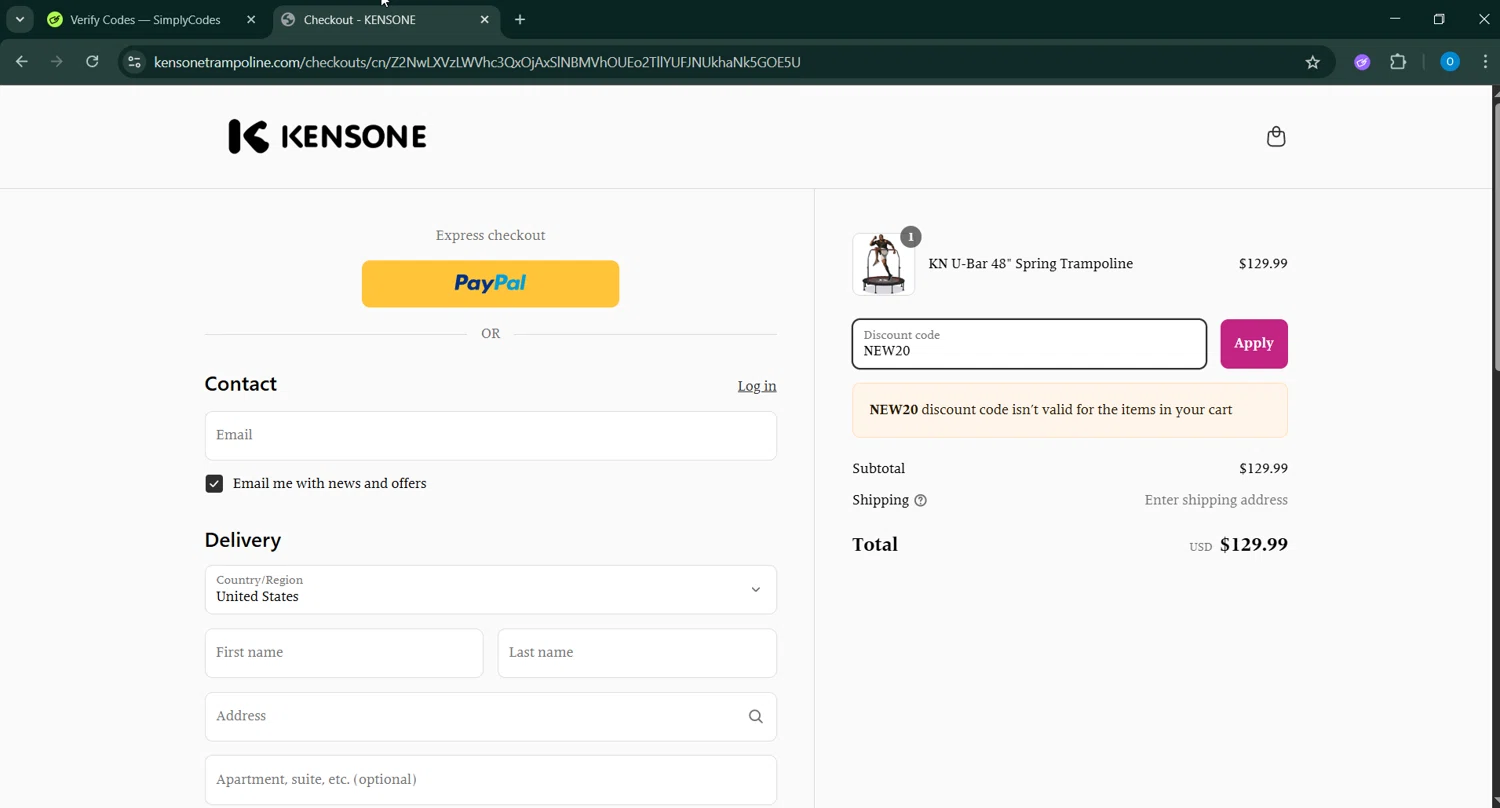Go back to previous page
This screenshot has width=1500, height=808.
click(22, 62)
